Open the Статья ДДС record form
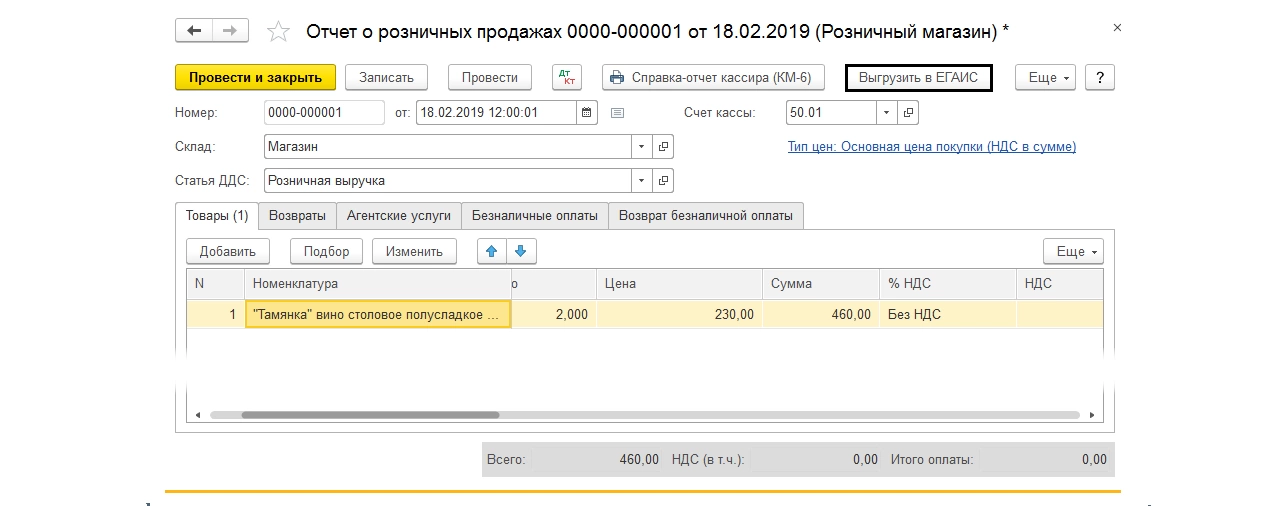This screenshot has height=506, width=1281. pyautogui.click(x=663, y=181)
